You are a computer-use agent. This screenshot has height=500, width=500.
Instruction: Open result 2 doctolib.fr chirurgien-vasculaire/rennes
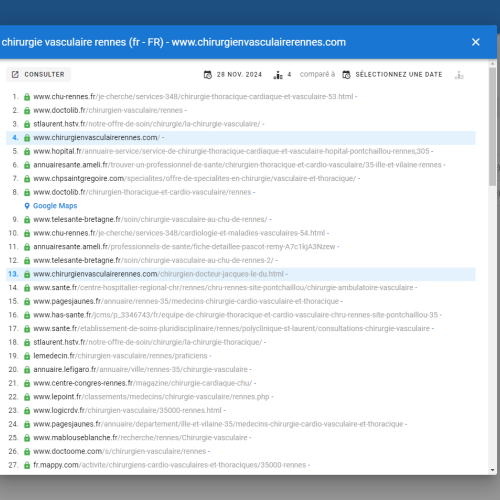click(108, 110)
